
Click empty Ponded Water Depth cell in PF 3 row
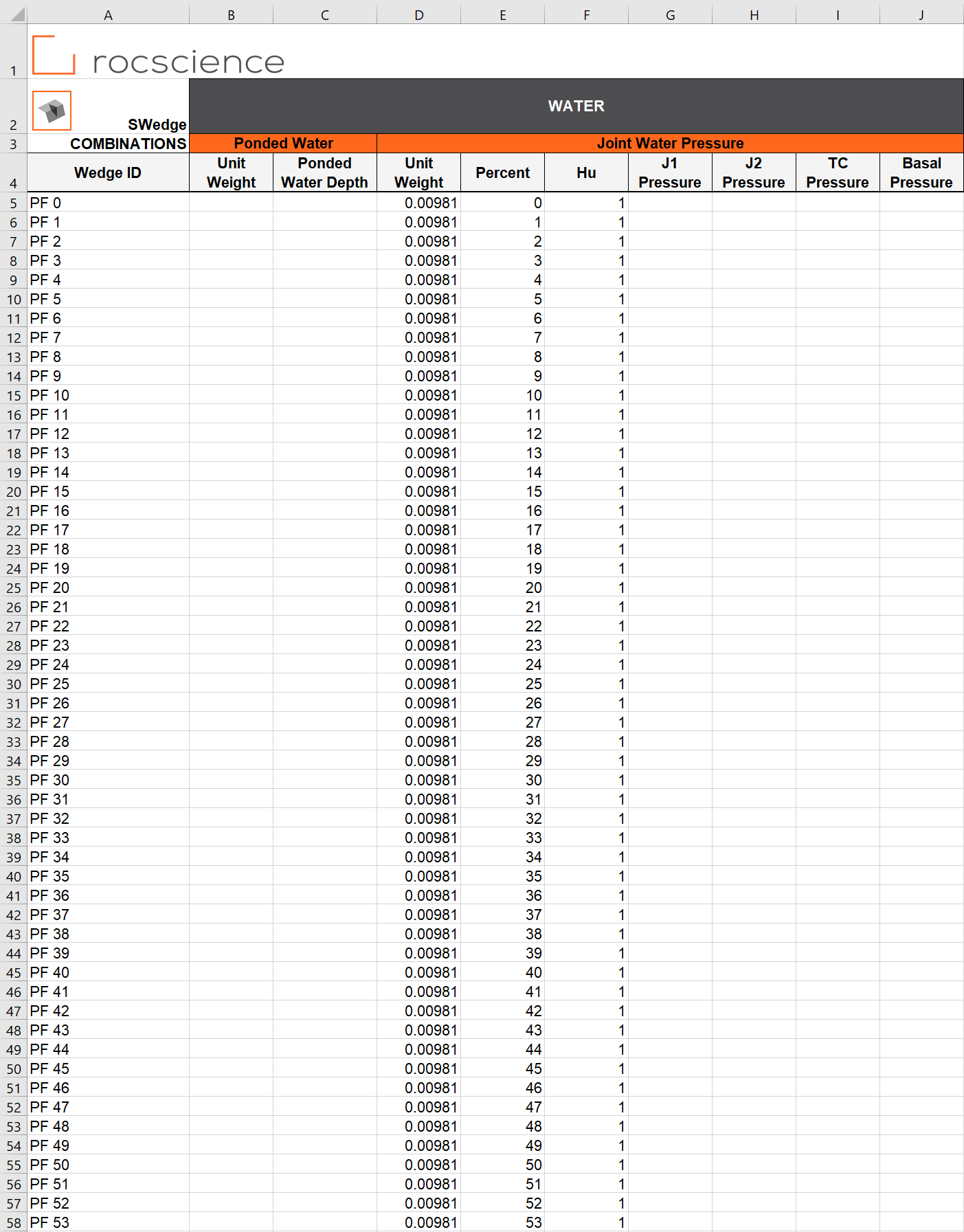(324, 260)
